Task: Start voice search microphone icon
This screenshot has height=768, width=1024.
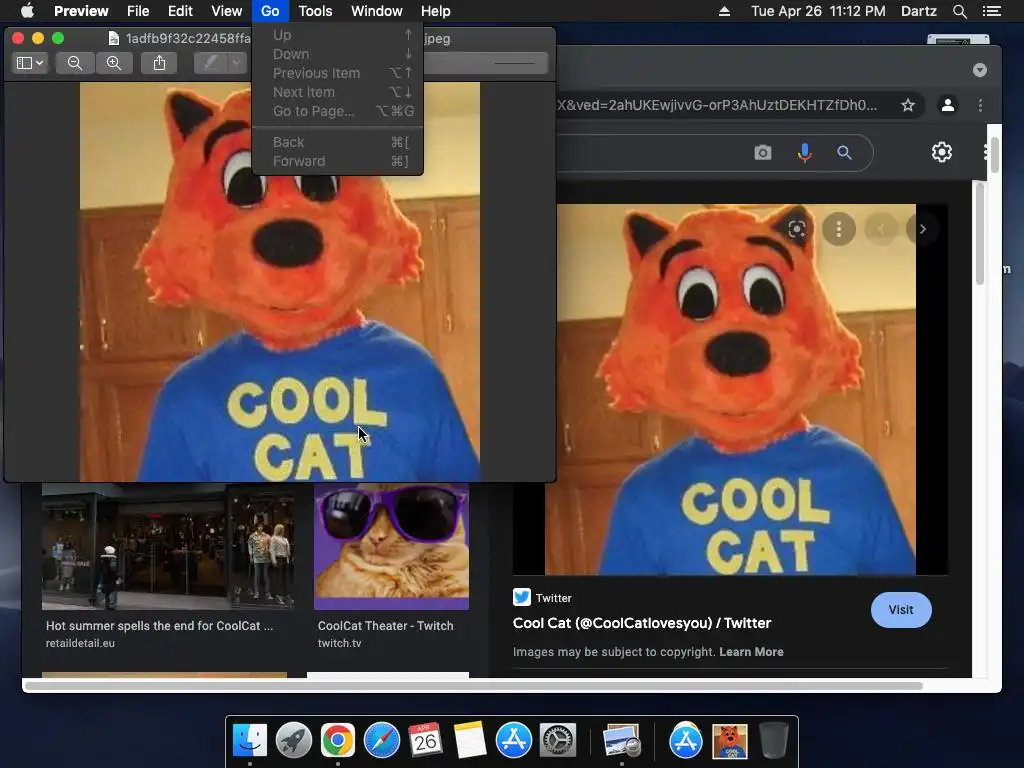Action: pyautogui.click(x=805, y=153)
